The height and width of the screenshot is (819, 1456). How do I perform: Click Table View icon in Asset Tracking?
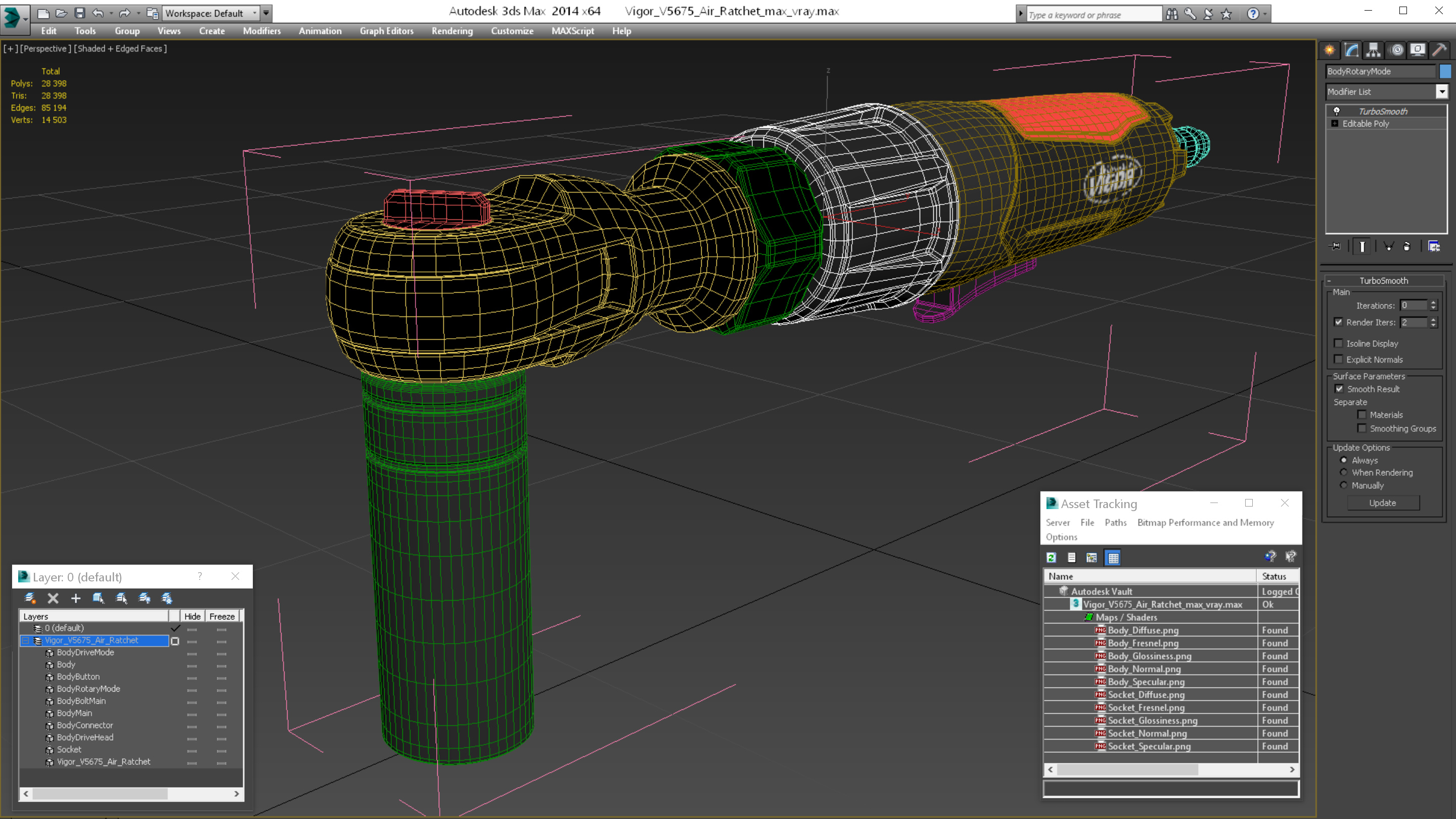pyautogui.click(x=1113, y=558)
